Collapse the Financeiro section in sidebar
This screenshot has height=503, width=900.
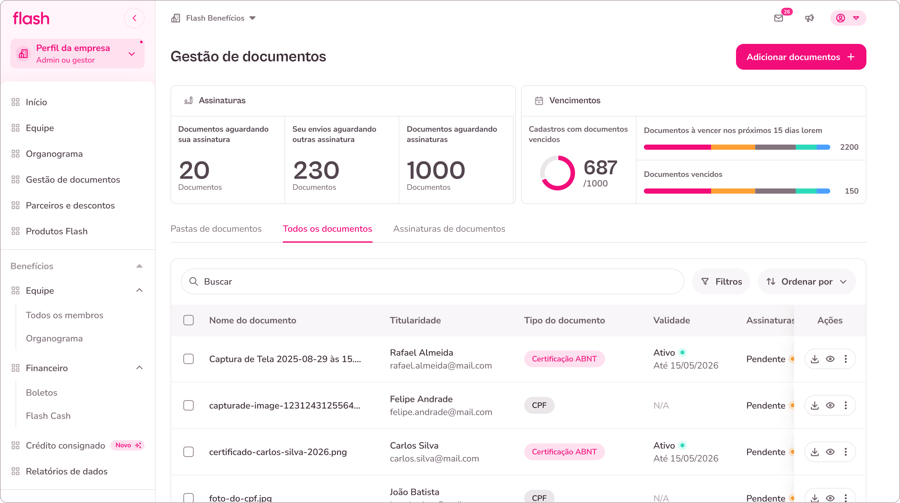[139, 368]
